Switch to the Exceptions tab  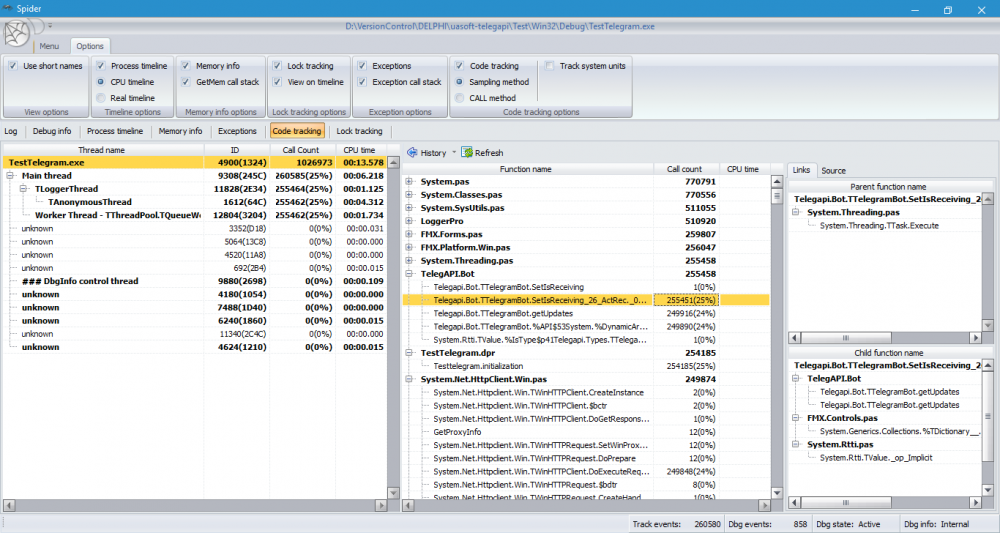pyautogui.click(x=237, y=131)
